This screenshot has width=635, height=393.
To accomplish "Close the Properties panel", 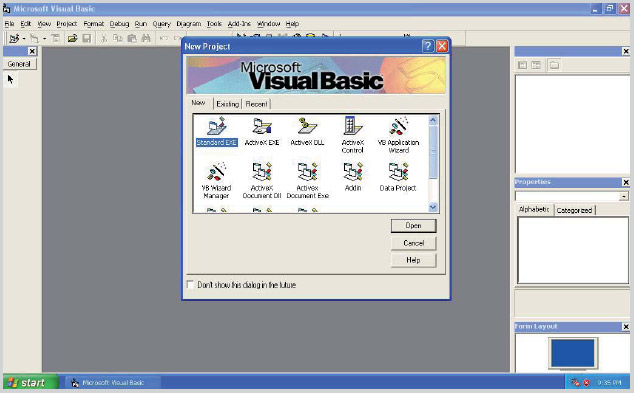I will 626,182.
